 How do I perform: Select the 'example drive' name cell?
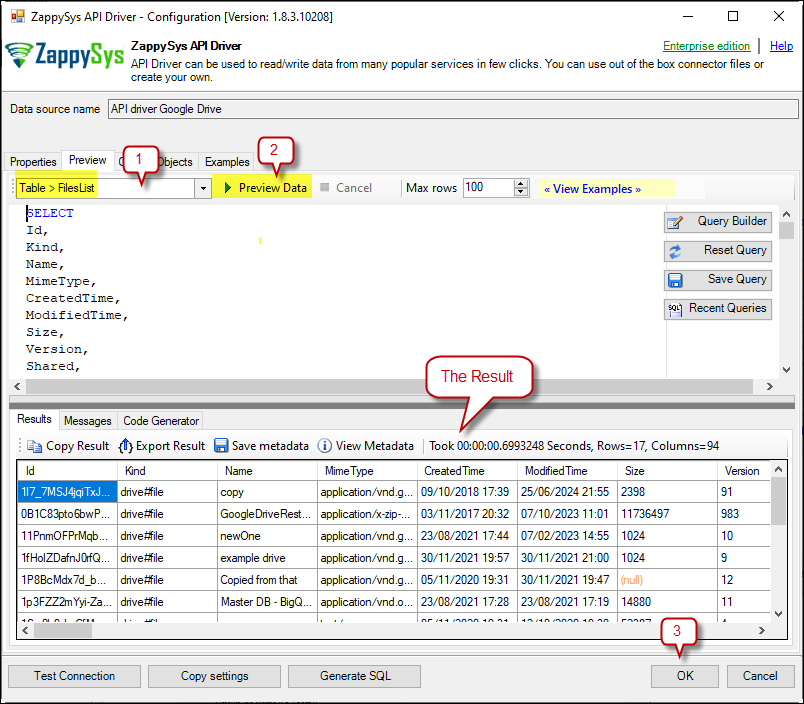(x=267, y=558)
